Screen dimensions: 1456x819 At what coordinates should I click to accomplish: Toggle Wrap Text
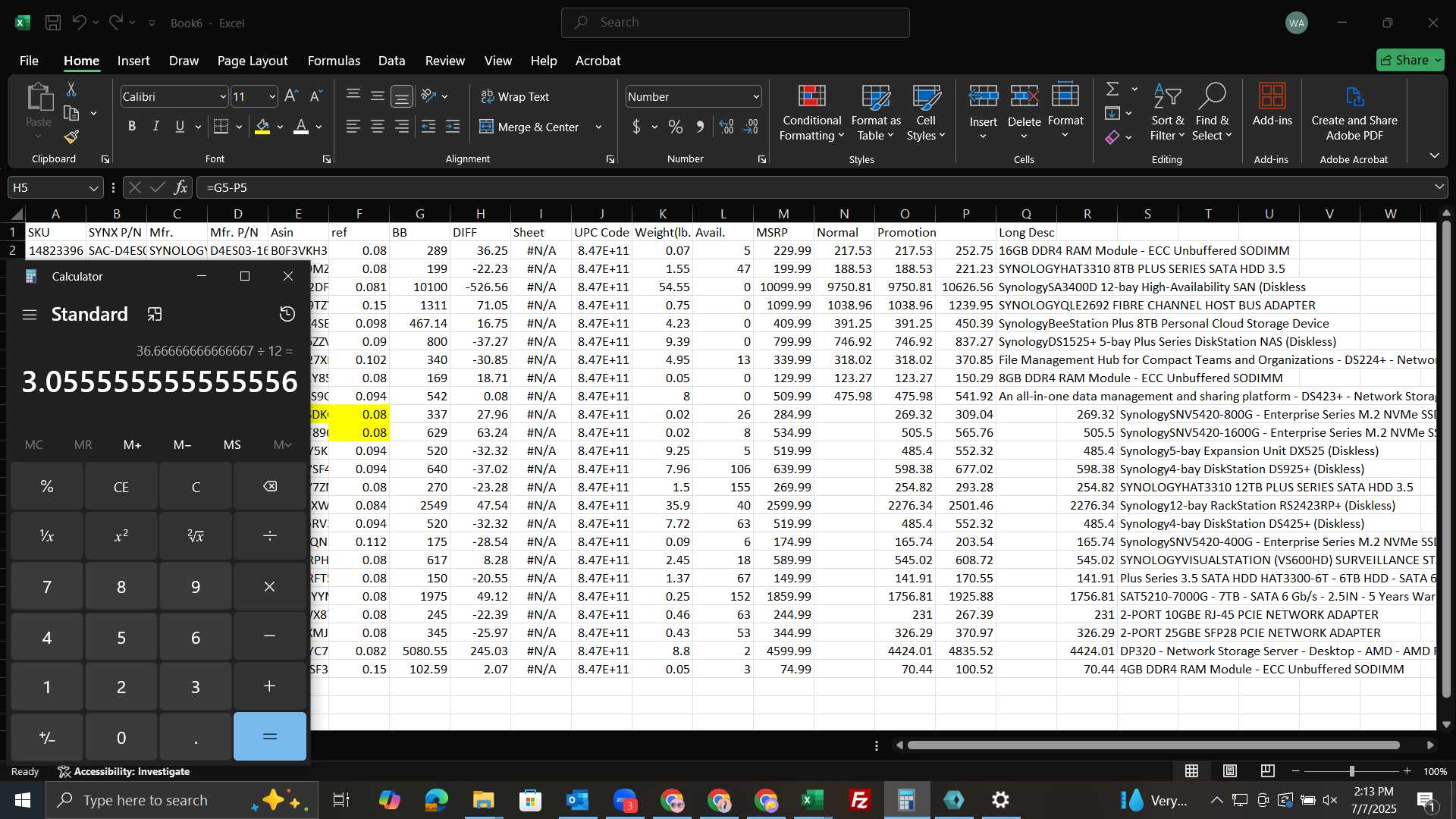[515, 96]
